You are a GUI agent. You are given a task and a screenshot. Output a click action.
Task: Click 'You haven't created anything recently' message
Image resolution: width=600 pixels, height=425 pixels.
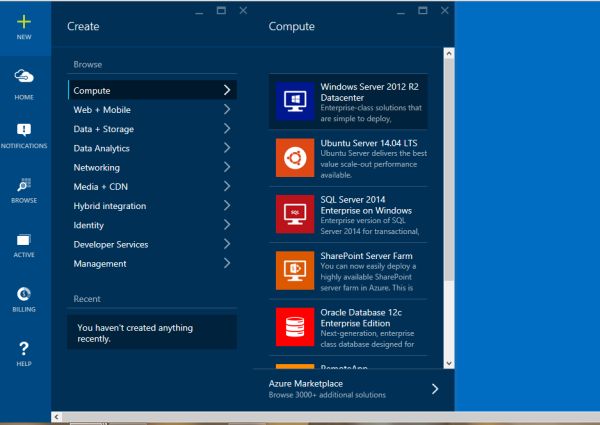[x=152, y=332]
